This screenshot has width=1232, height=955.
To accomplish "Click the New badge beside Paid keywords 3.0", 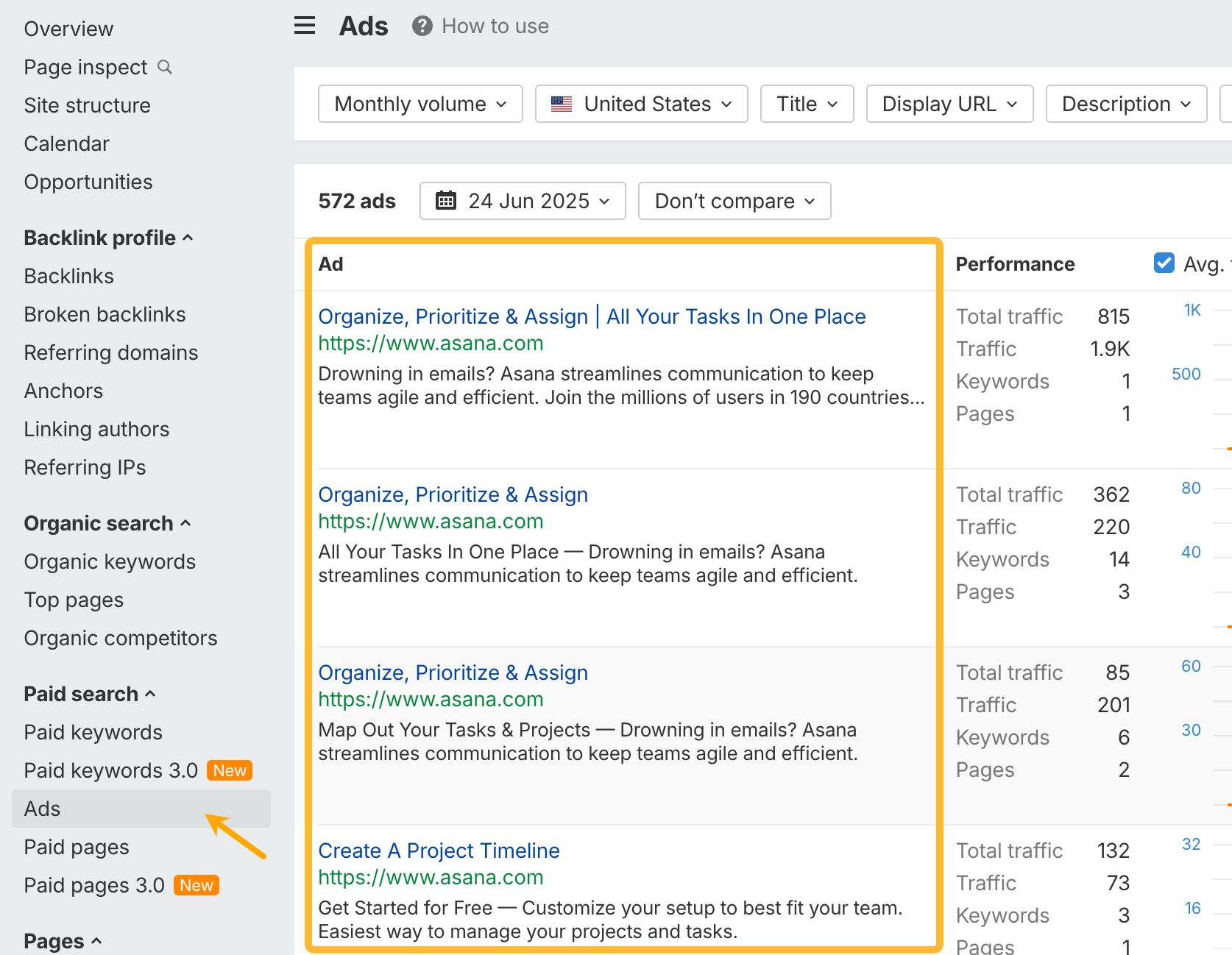I will point(230,770).
